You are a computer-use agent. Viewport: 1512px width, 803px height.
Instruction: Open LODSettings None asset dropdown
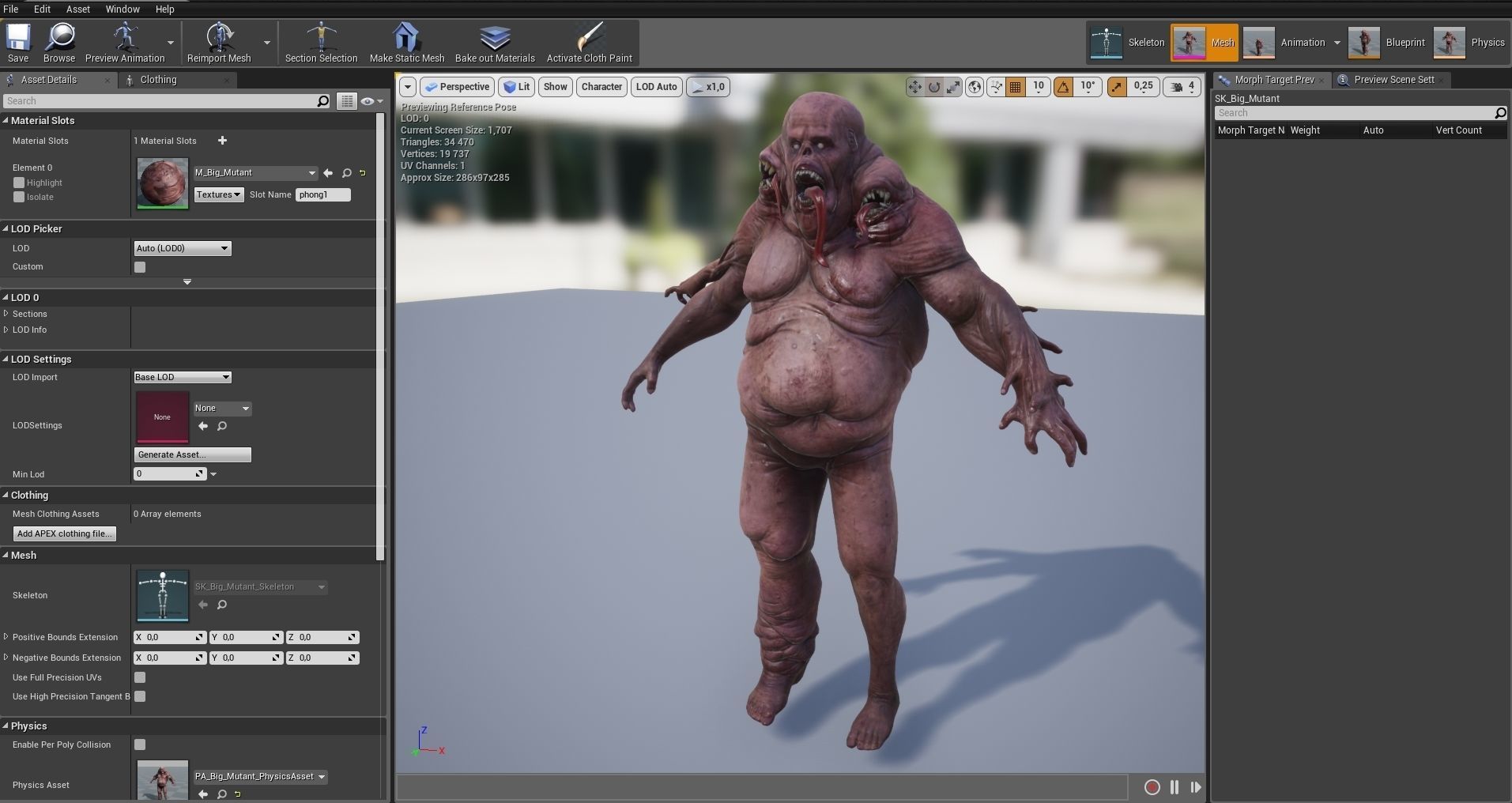[222, 409]
